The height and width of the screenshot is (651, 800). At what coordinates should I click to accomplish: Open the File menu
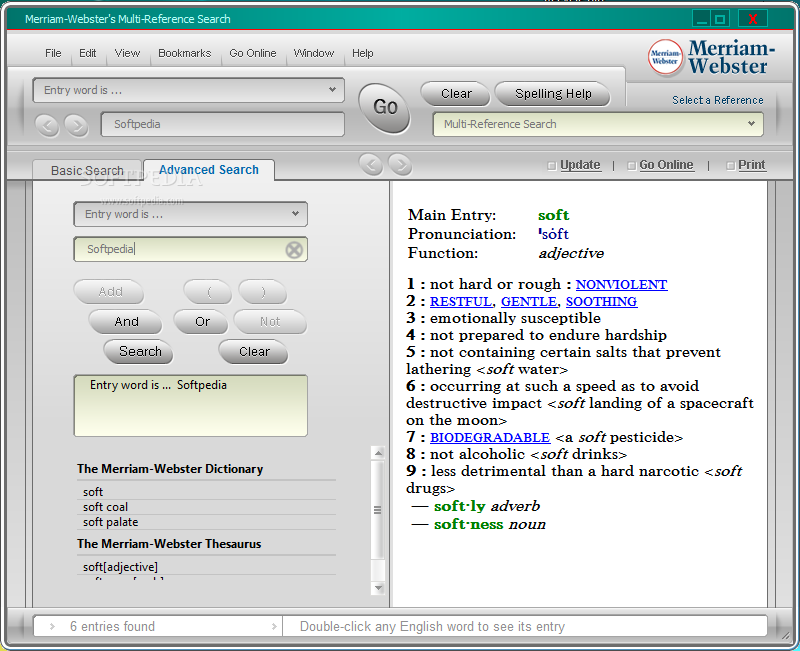[x=53, y=53]
